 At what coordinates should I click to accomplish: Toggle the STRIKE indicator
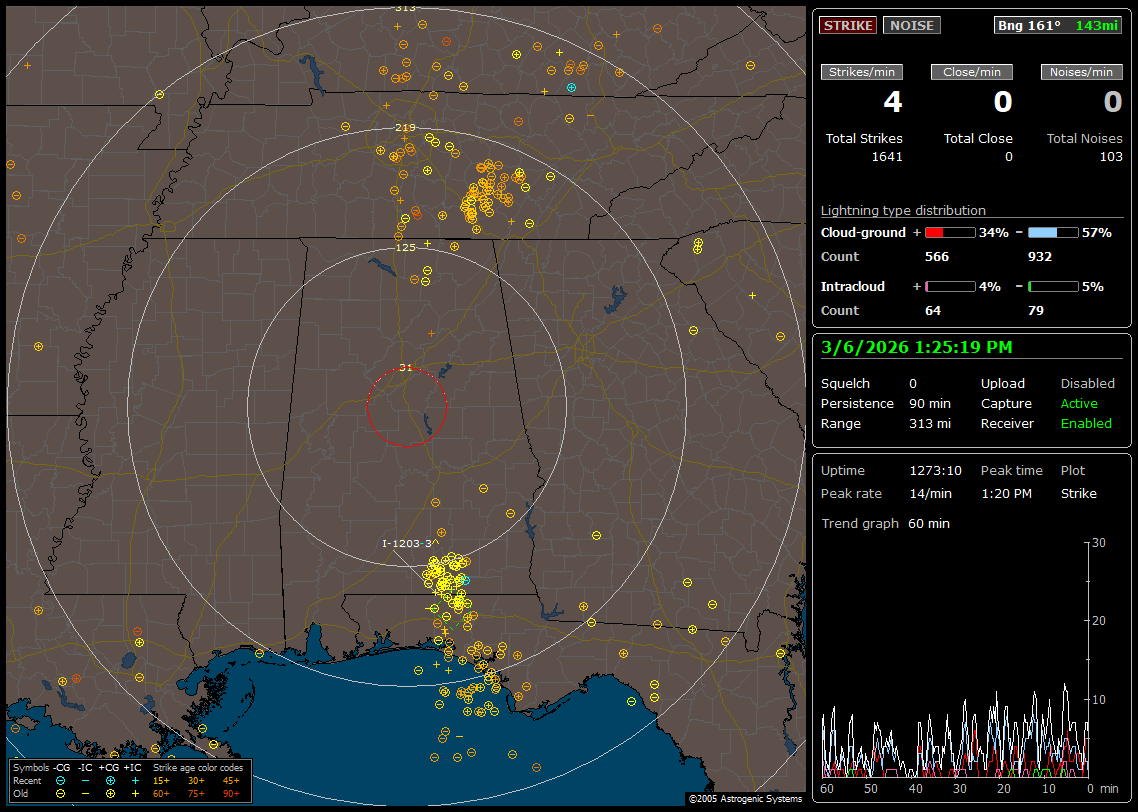(848, 25)
